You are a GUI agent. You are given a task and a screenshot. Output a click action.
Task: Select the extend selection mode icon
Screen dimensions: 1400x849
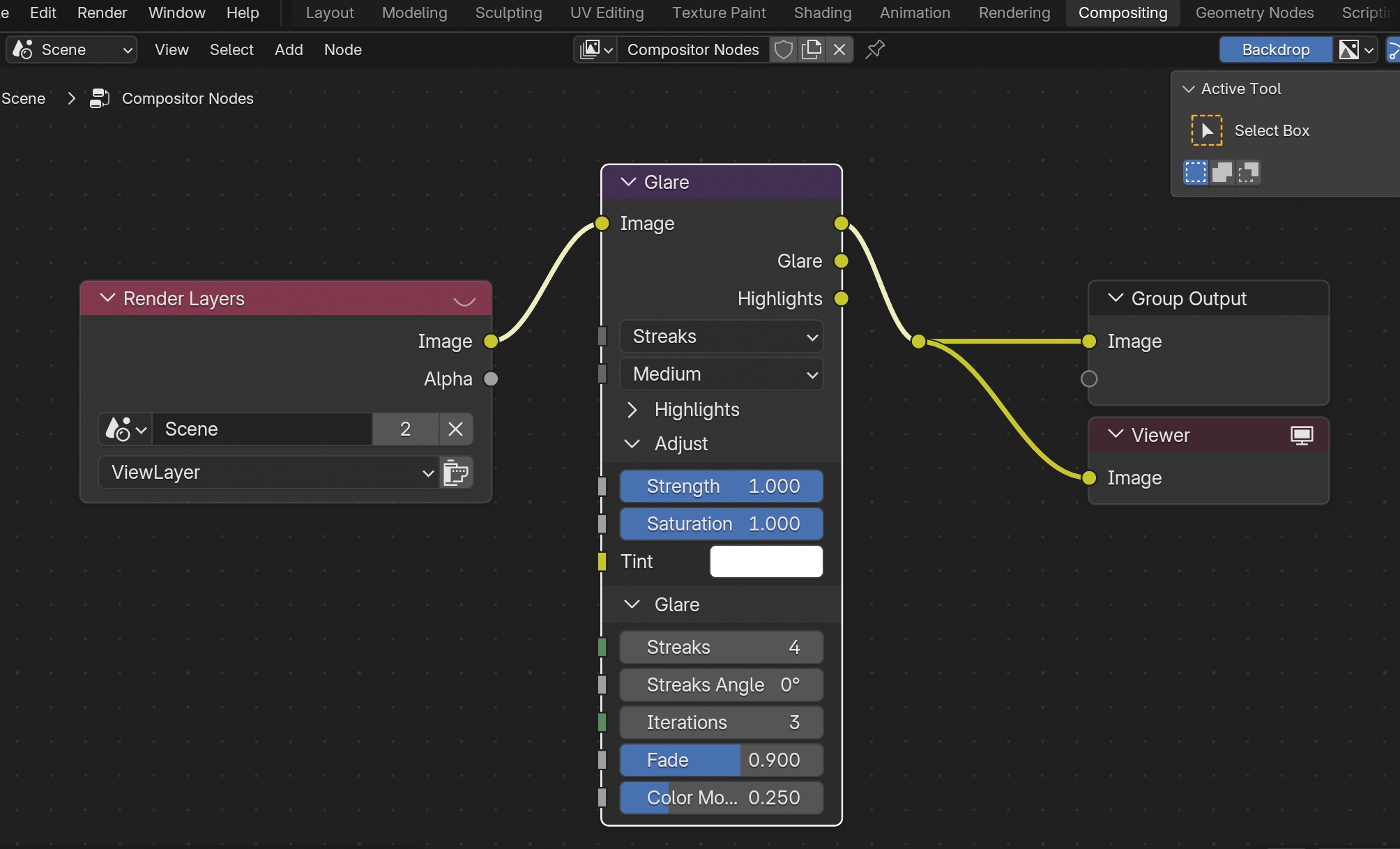1222,172
